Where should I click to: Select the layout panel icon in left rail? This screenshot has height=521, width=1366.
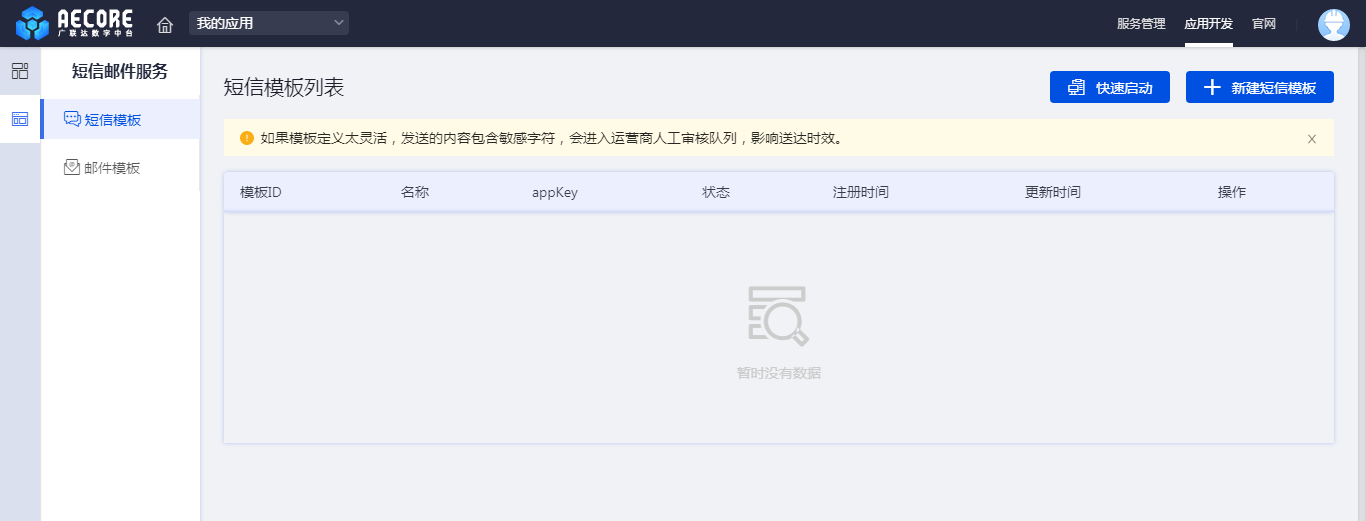pos(20,119)
